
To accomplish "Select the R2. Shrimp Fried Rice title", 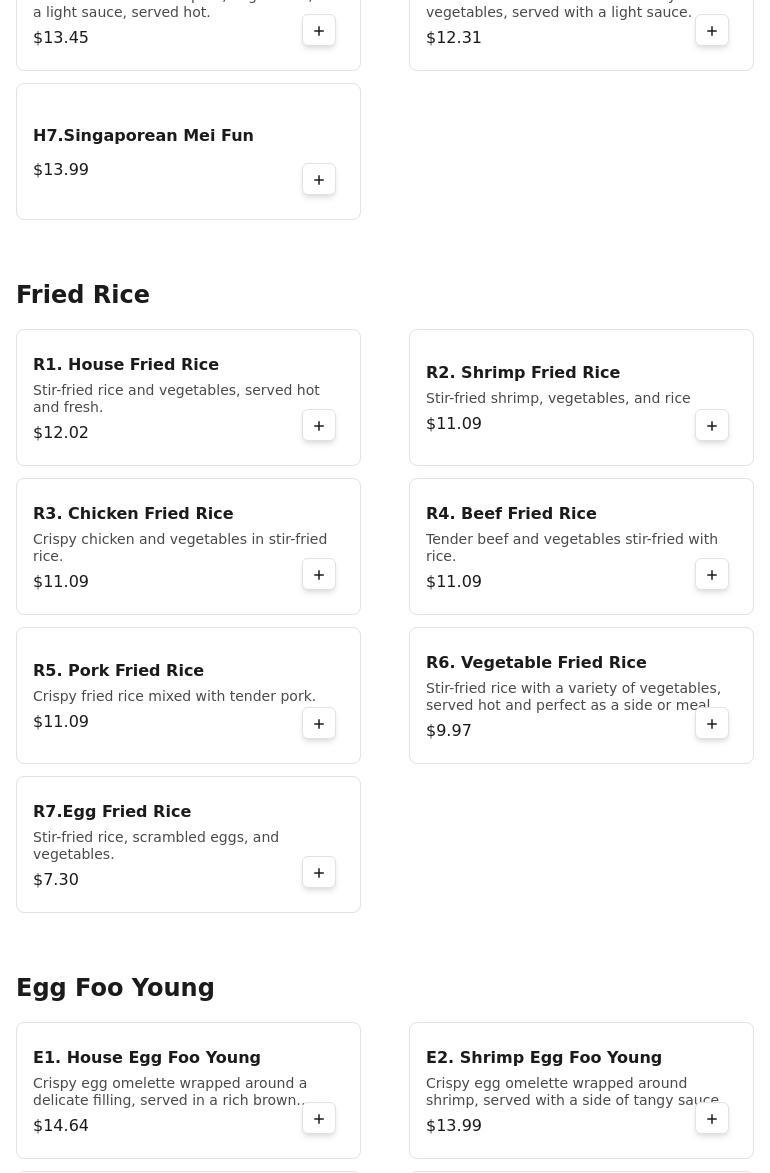I will (523, 373).
